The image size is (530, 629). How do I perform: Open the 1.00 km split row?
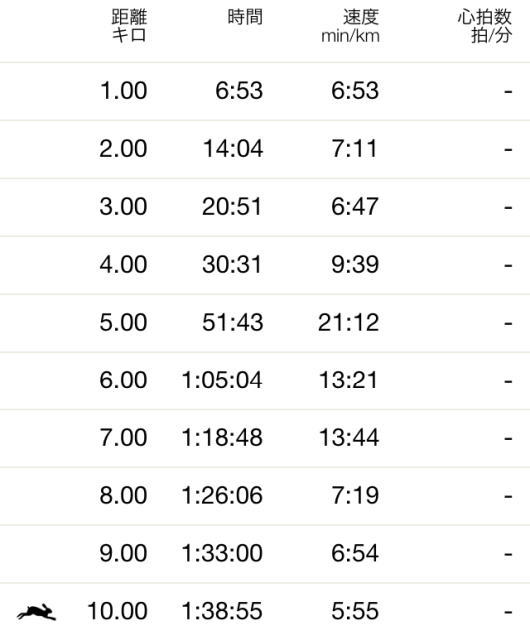(x=265, y=91)
